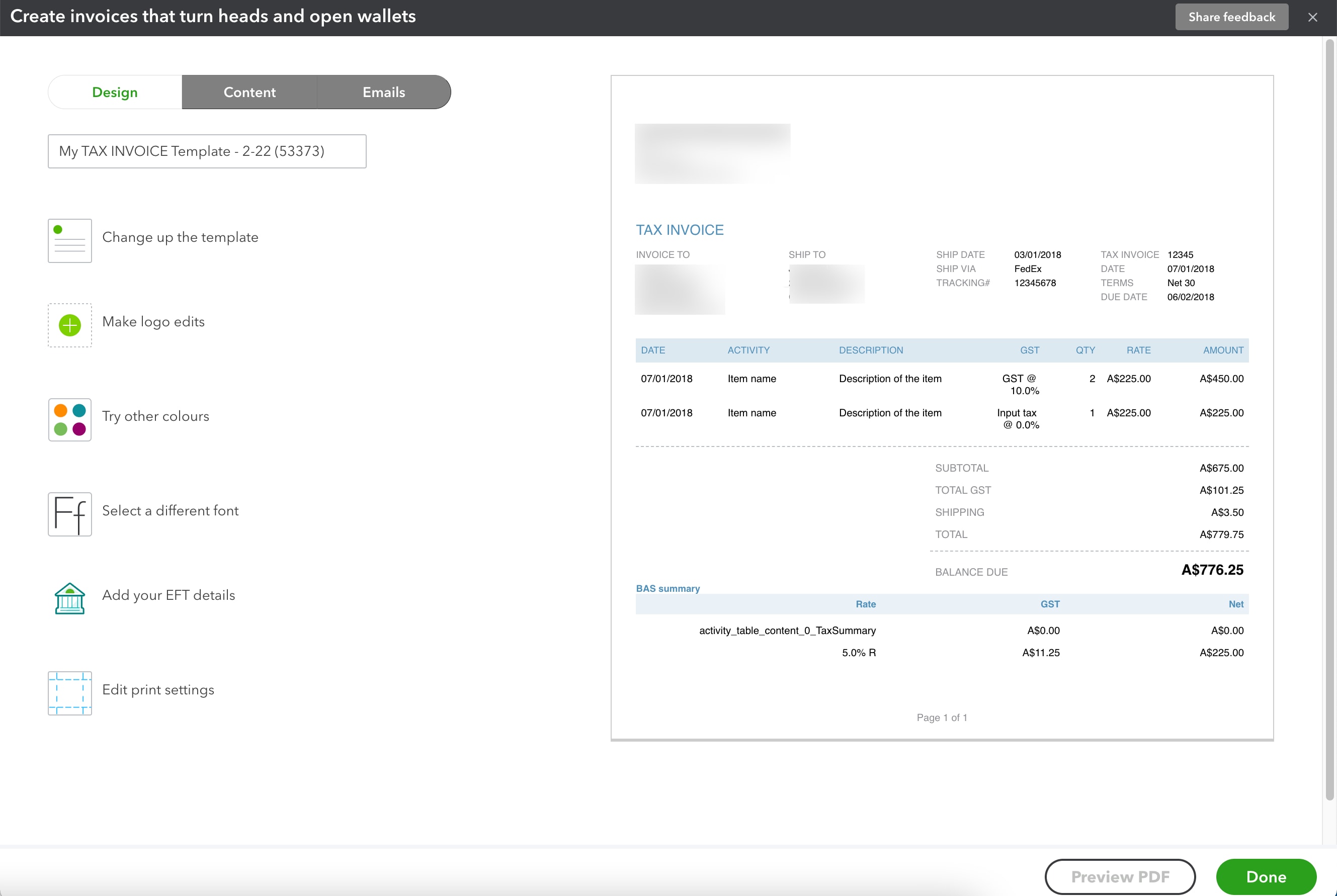This screenshot has height=896, width=1337.
Task: Open Try other colours palette icon
Action: pos(69,419)
